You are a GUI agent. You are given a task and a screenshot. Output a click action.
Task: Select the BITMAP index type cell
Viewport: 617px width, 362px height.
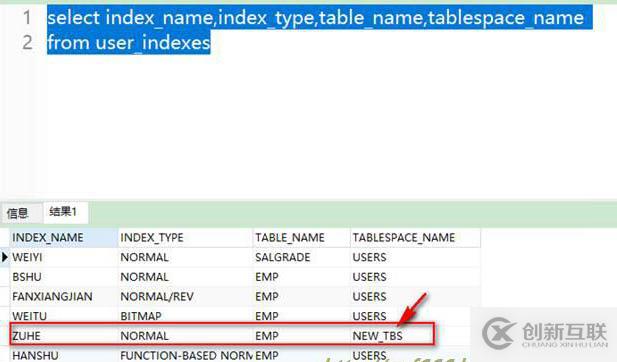(x=185, y=316)
